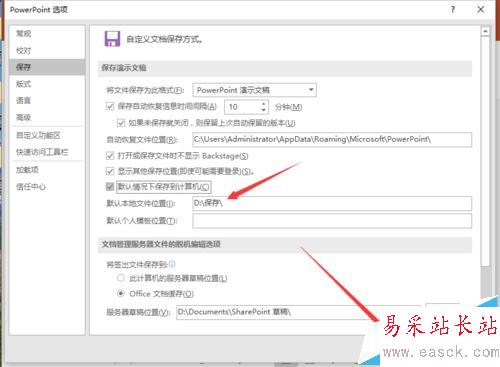Click the 默认本地文件位置 field with D:\保存\
This screenshot has width=500, height=367.
pyautogui.click(x=332, y=203)
